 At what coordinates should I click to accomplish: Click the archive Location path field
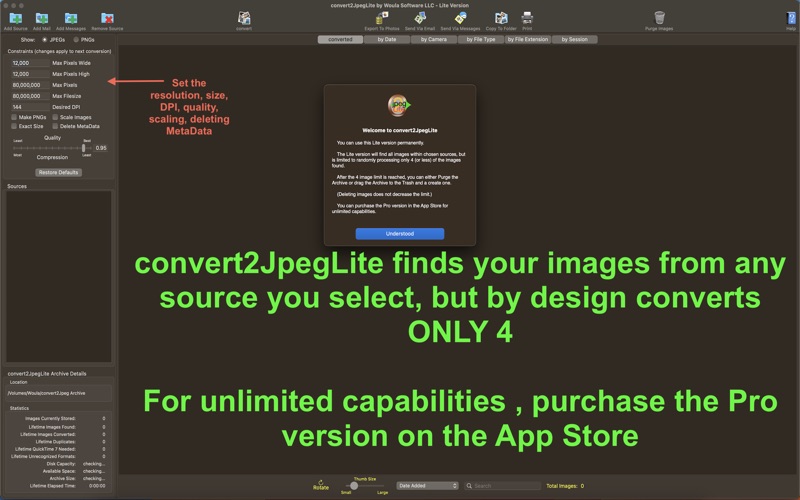tap(59, 393)
